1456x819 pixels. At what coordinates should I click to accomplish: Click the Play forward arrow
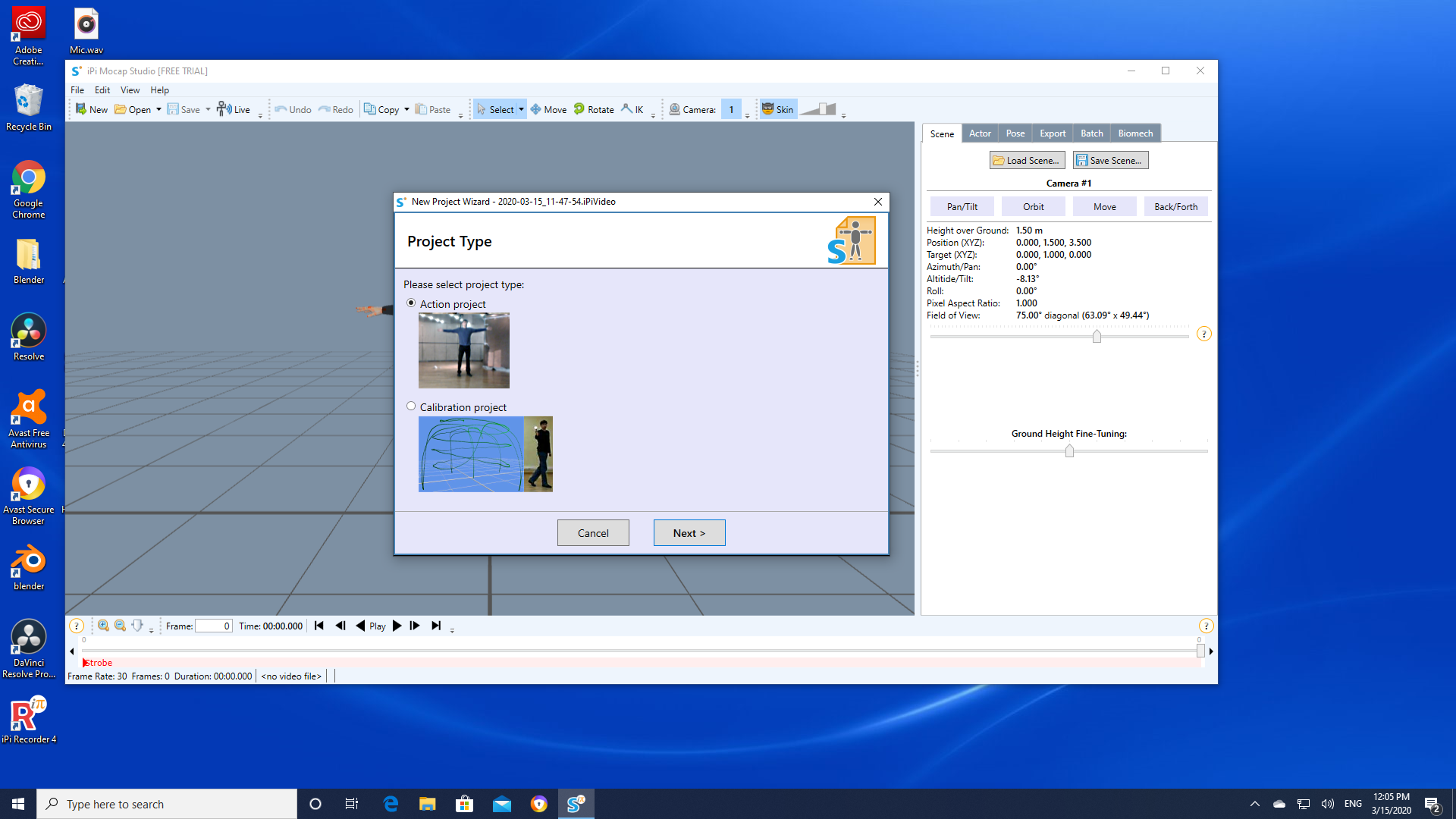(397, 626)
